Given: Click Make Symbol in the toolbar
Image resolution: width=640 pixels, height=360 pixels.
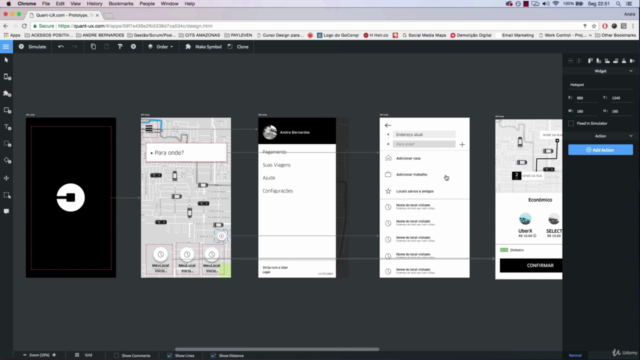Looking at the screenshot, I should [x=203, y=47].
